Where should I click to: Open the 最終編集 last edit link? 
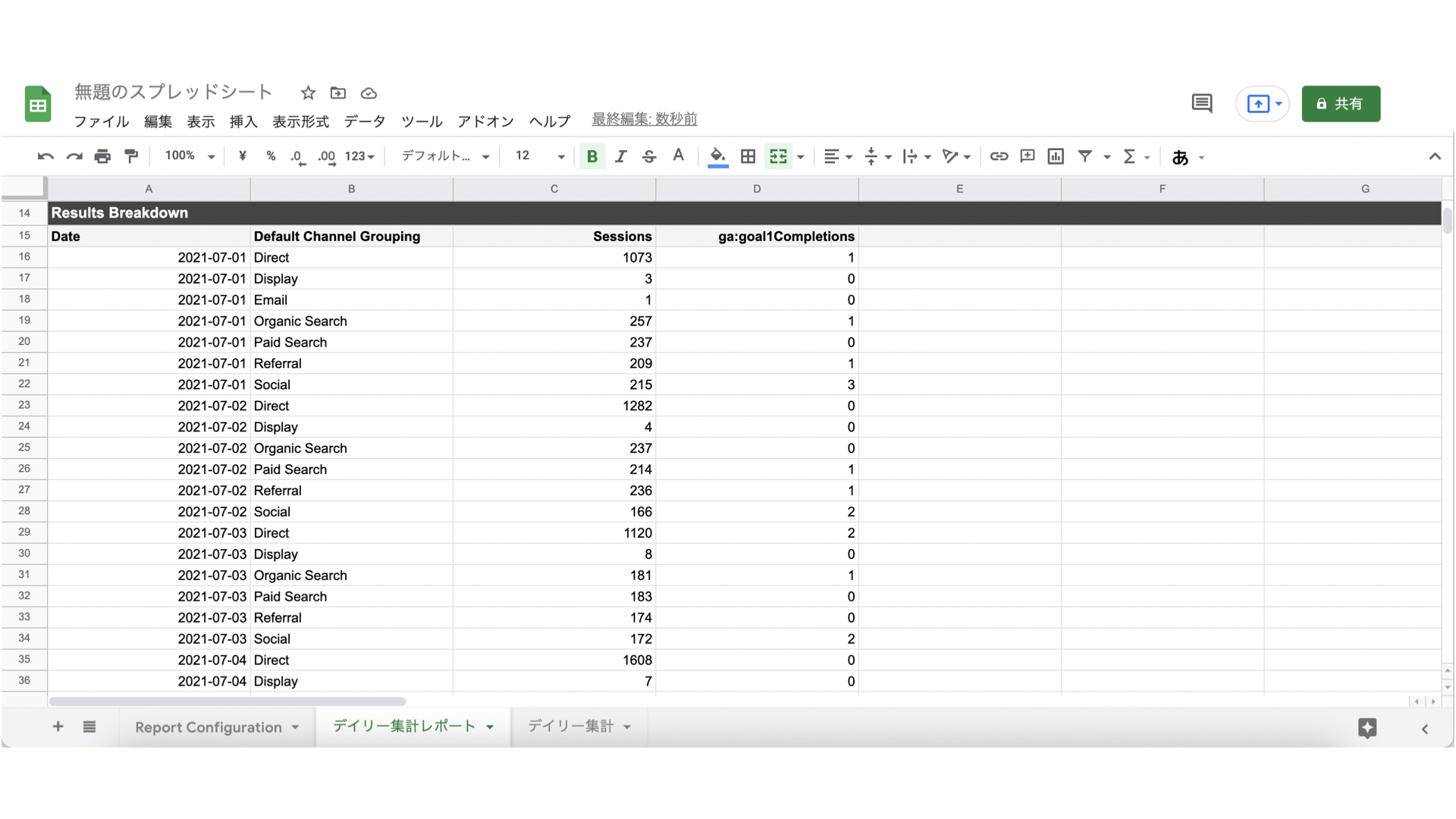pyautogui.click(x=644, y=119)
